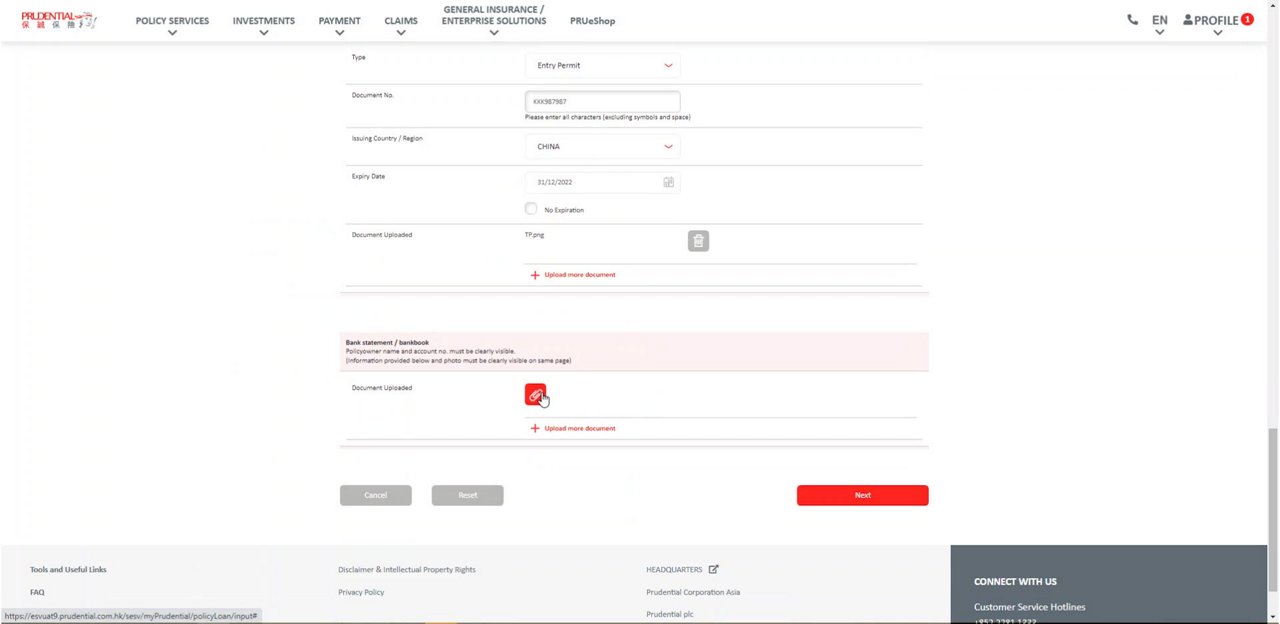Screen dimensions: 1280x624
Task: Delete the uploaded TP.png document
Action: pyautogui.click(x=698, y=241)
